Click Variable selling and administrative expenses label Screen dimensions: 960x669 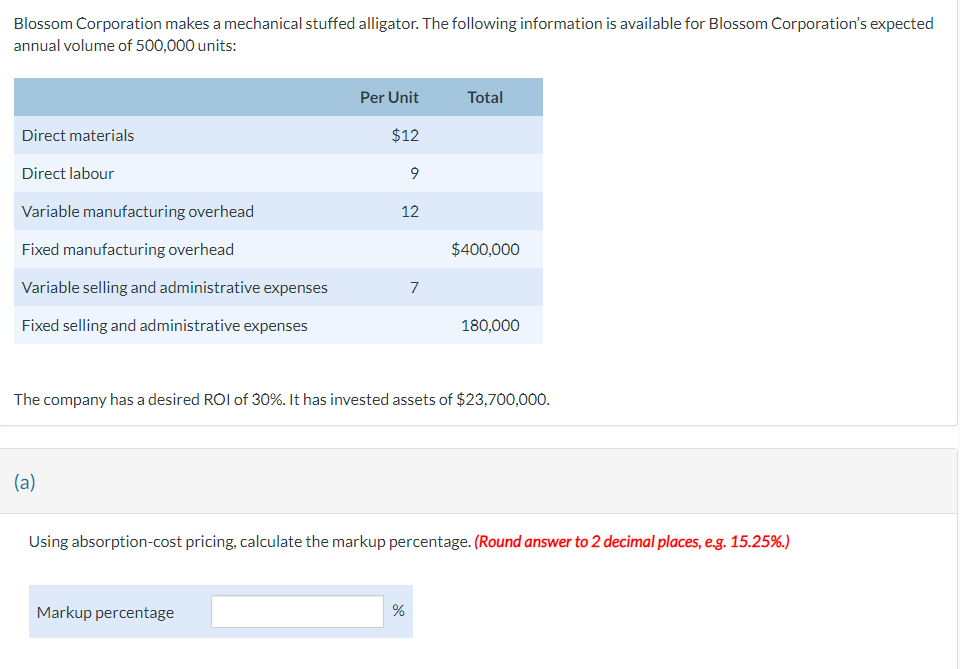175,287
